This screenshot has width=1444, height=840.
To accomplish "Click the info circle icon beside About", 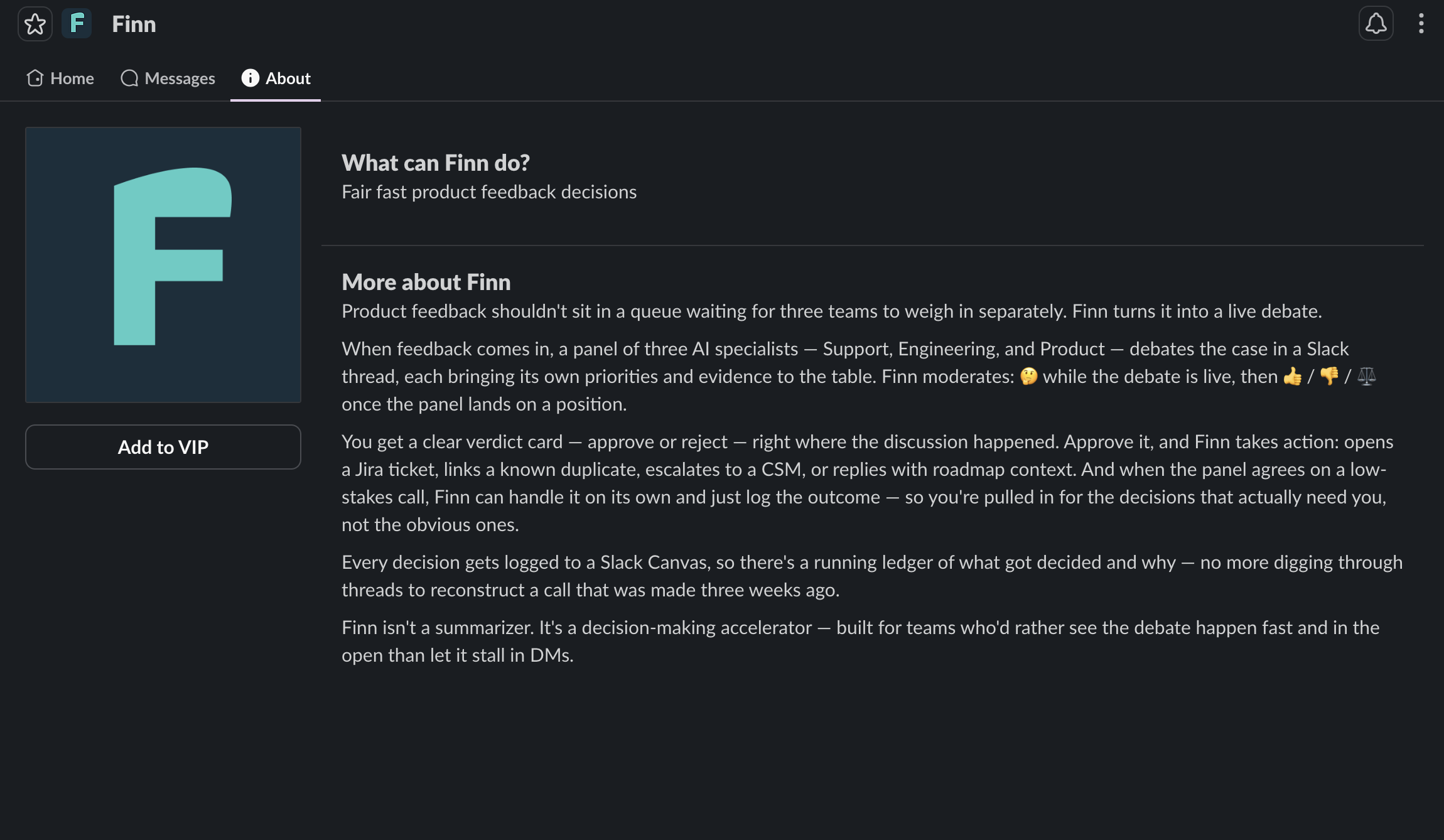I will (250, 78).
